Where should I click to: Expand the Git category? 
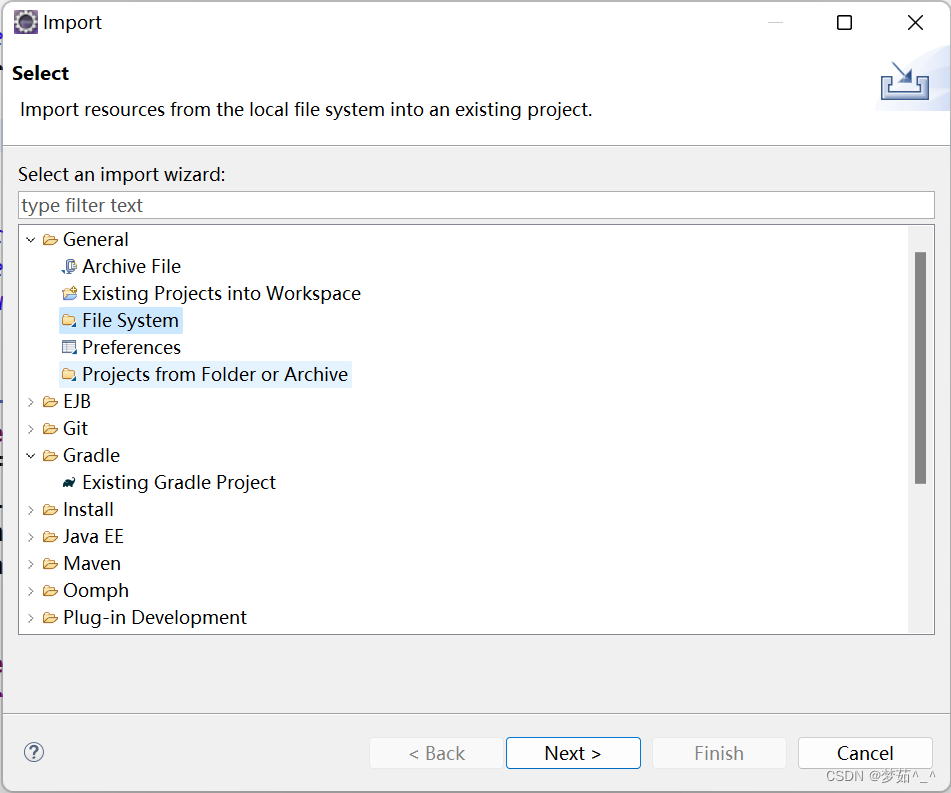pos(31,429)
